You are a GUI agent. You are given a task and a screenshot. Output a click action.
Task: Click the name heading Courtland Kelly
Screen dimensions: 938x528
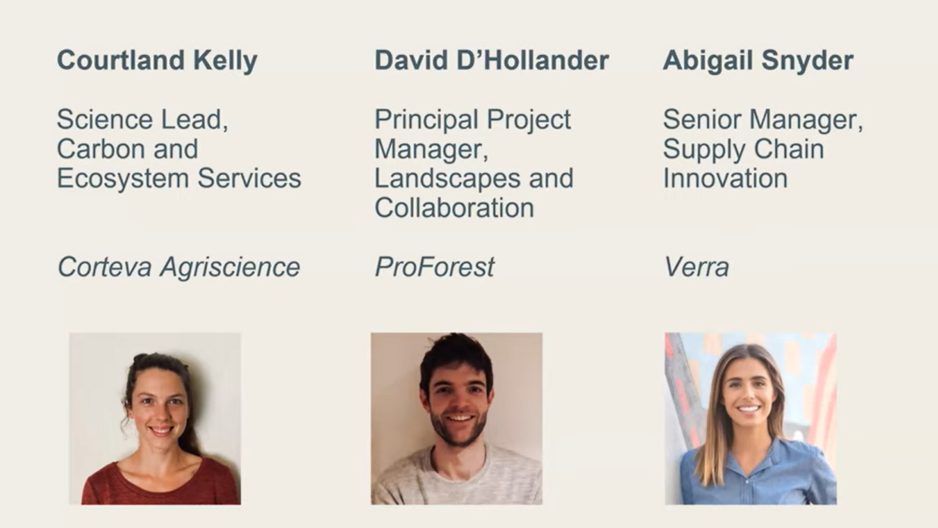click(157, 60)
